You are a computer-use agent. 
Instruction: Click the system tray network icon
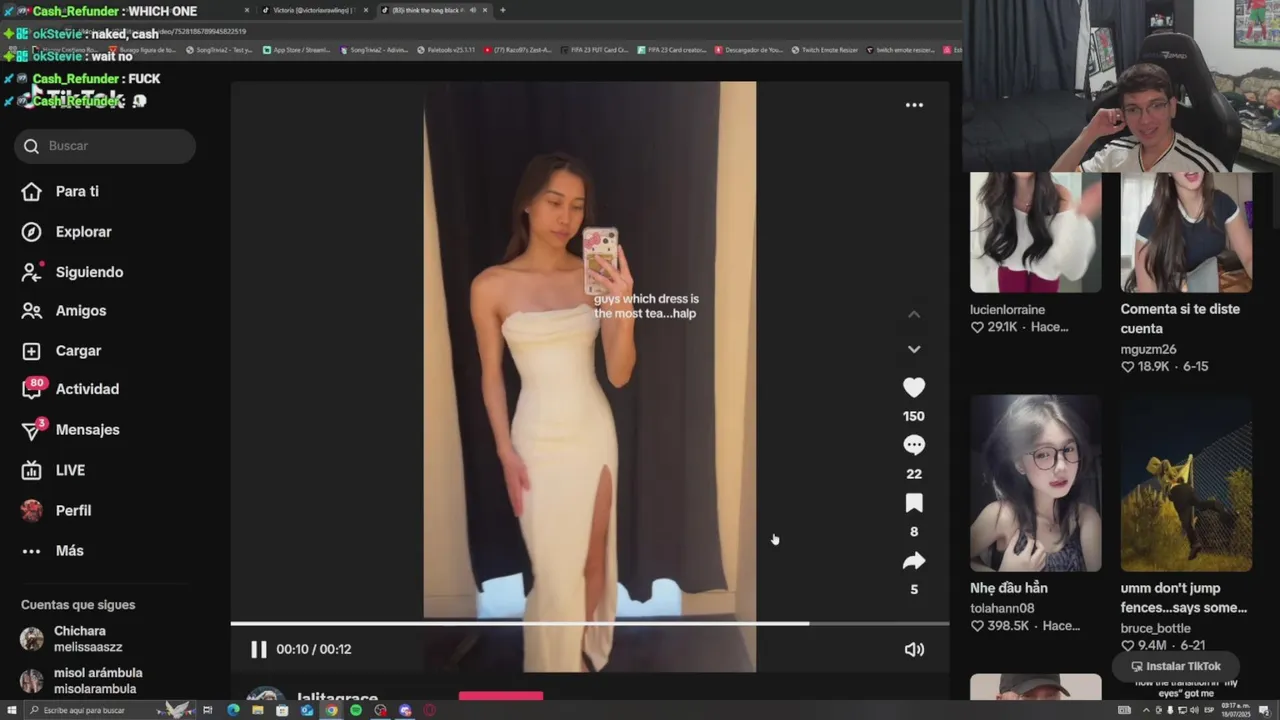(1184, 710)
